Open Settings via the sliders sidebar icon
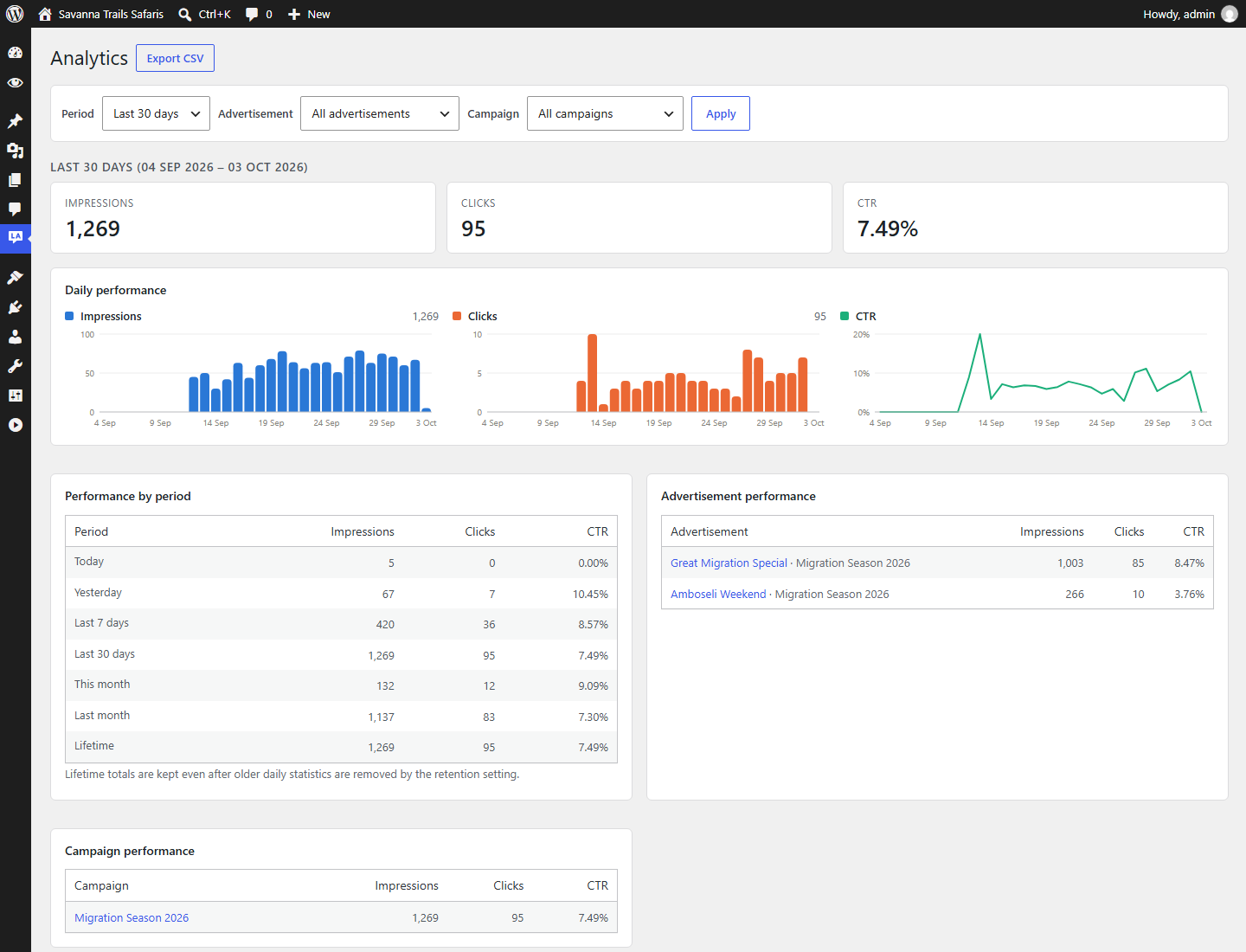This screenshot has height=952, width=1246. tap(15, 396)
